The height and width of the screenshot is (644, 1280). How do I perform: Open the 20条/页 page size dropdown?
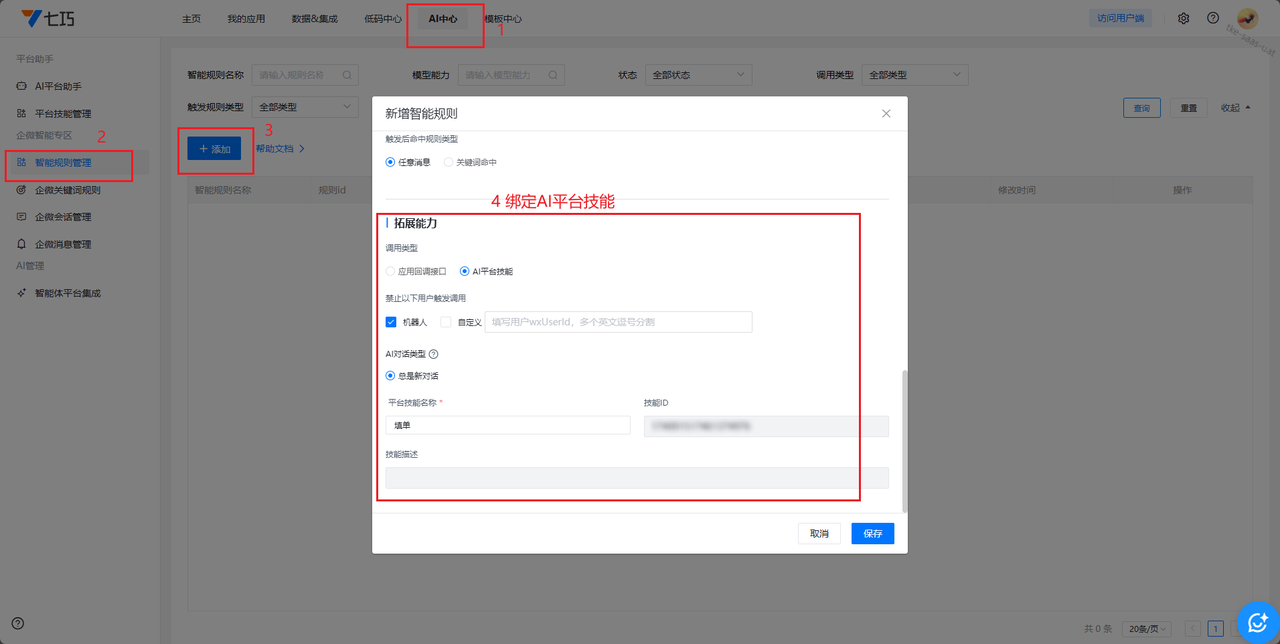(x=1147, y=629)
